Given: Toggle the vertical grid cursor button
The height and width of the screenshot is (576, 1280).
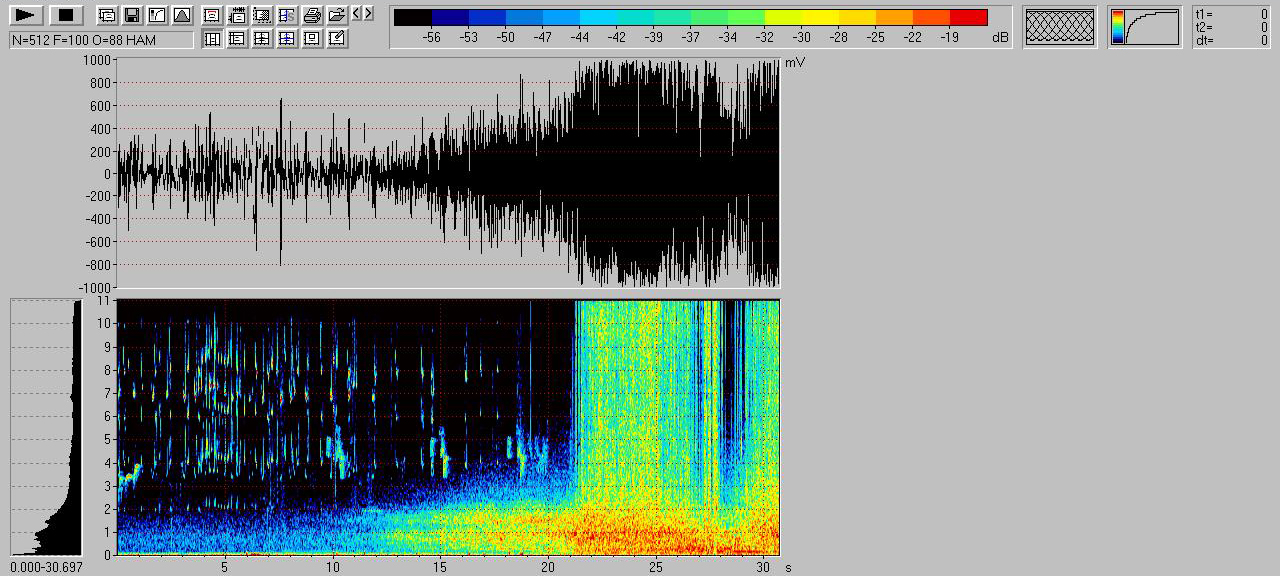Looking at the screenshot, I should (x=212, y=38).
